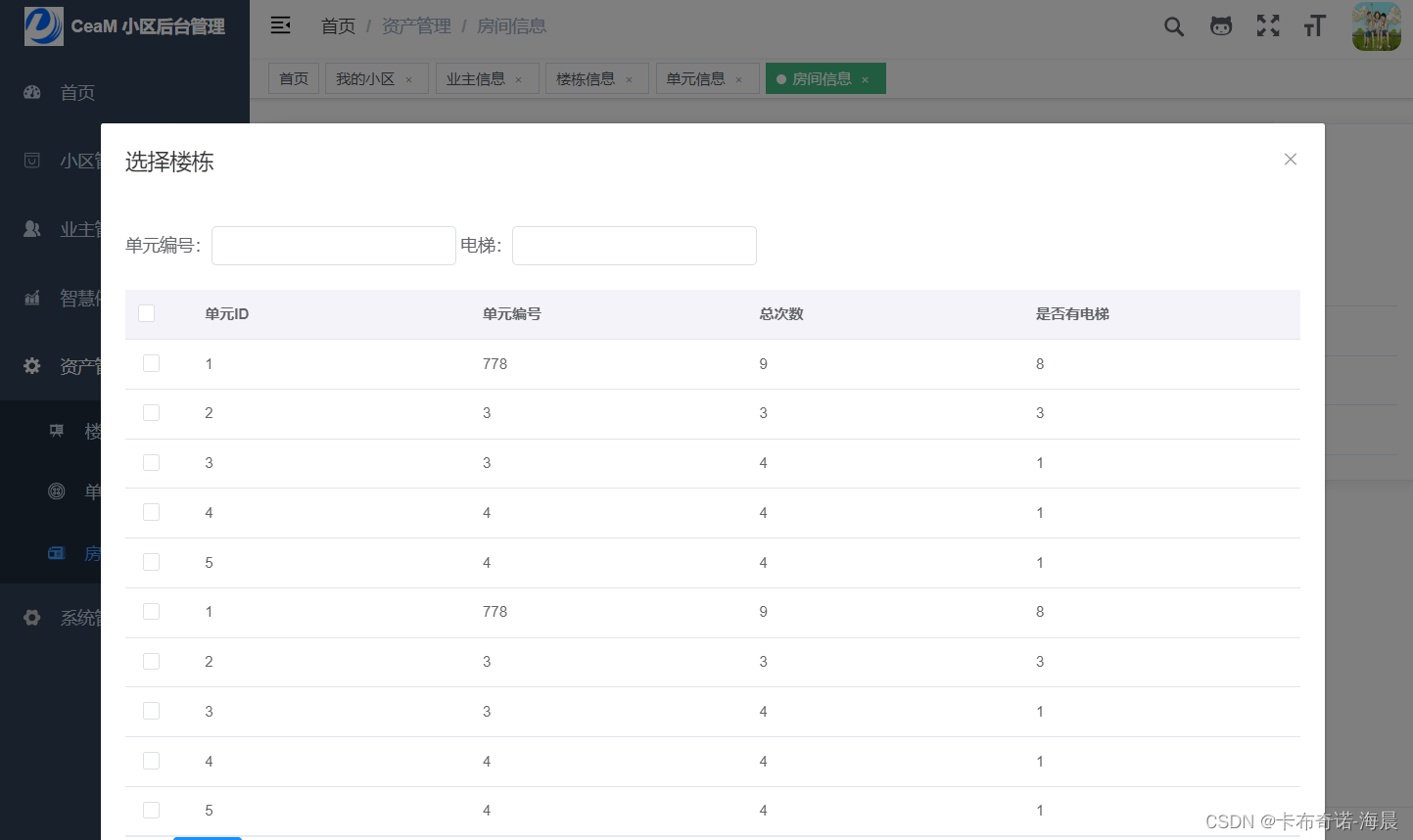Click the user avatar in top-right

coord(1376,26)
